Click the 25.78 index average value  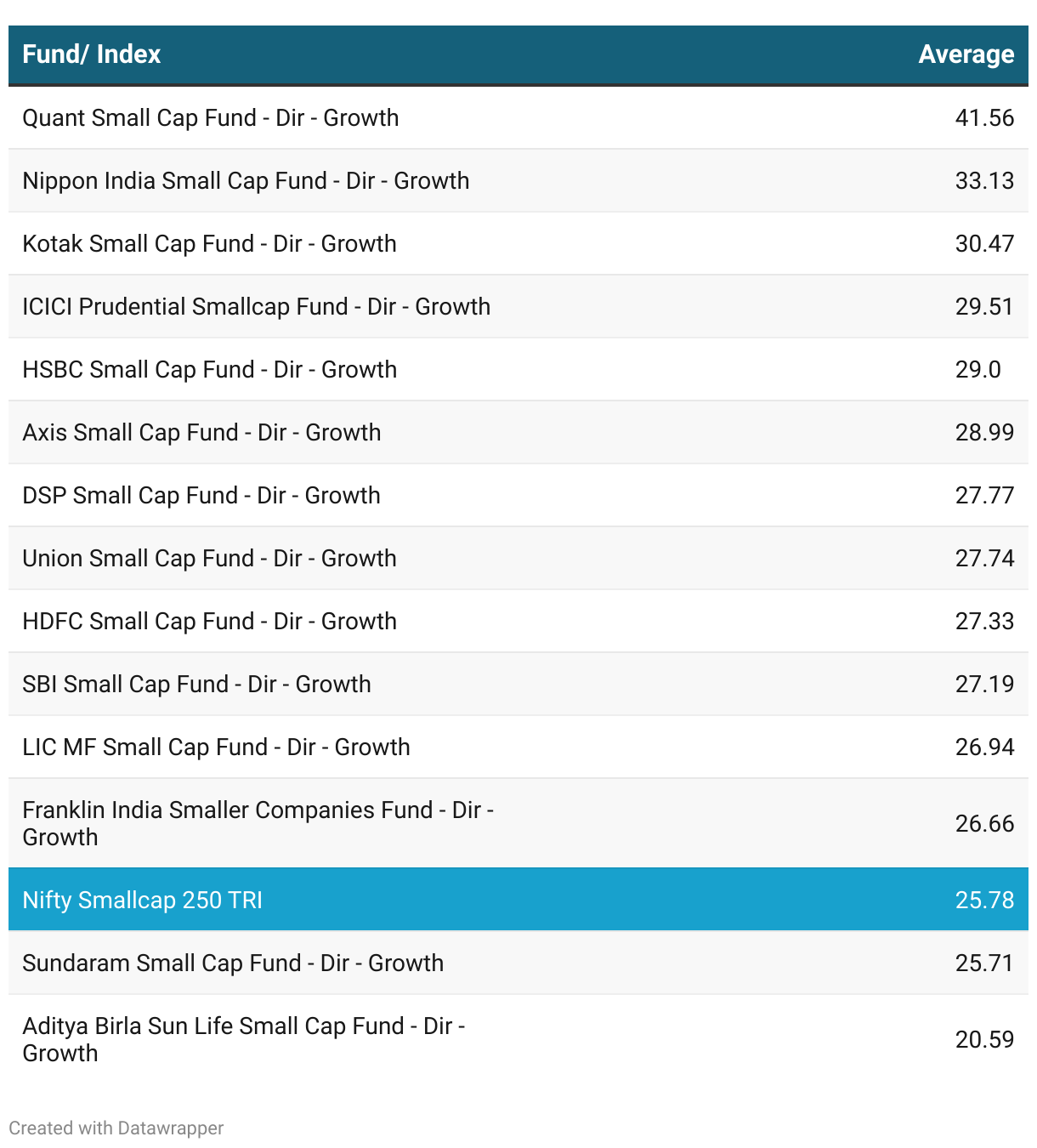[984, 900]
